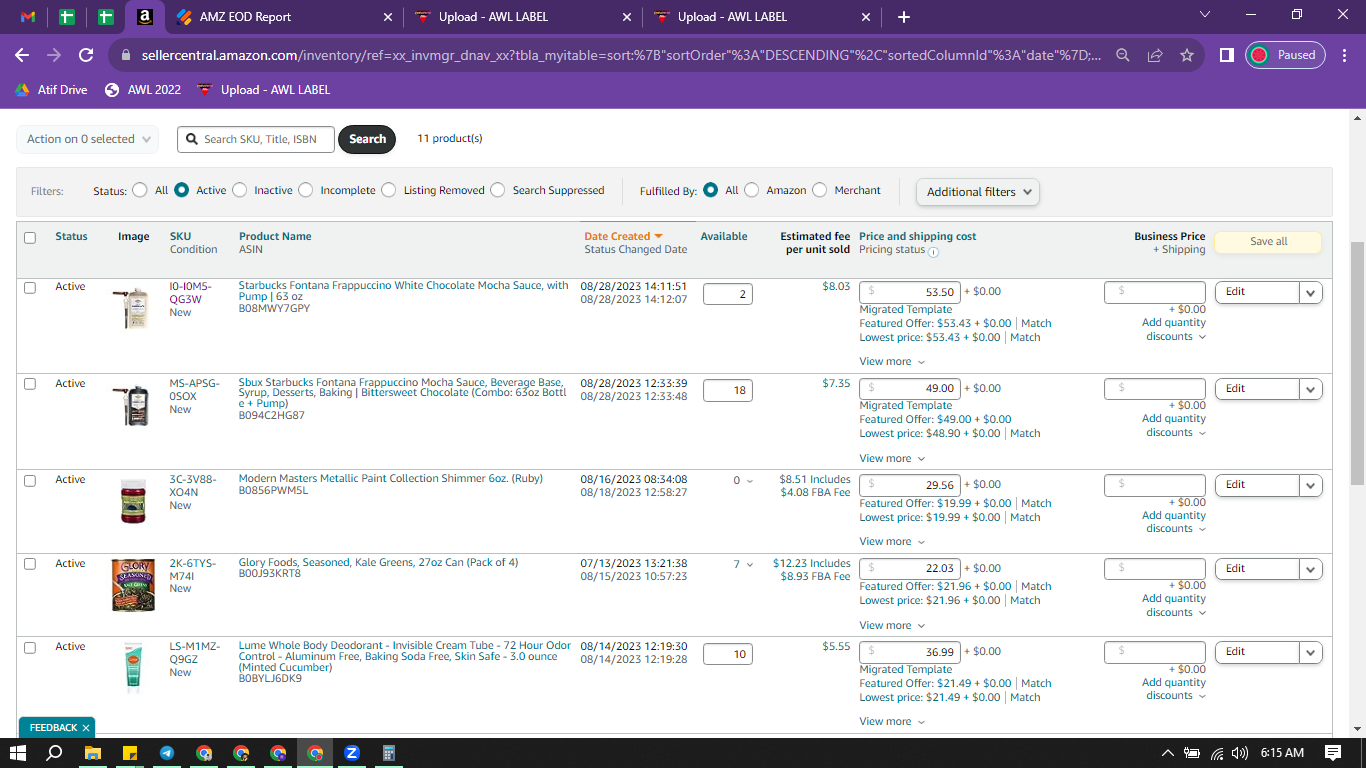The image size is (1366, 768).
Task: Tick the select-all checkbox in table header
Action: pyautogui.click(x=30, y=238)
